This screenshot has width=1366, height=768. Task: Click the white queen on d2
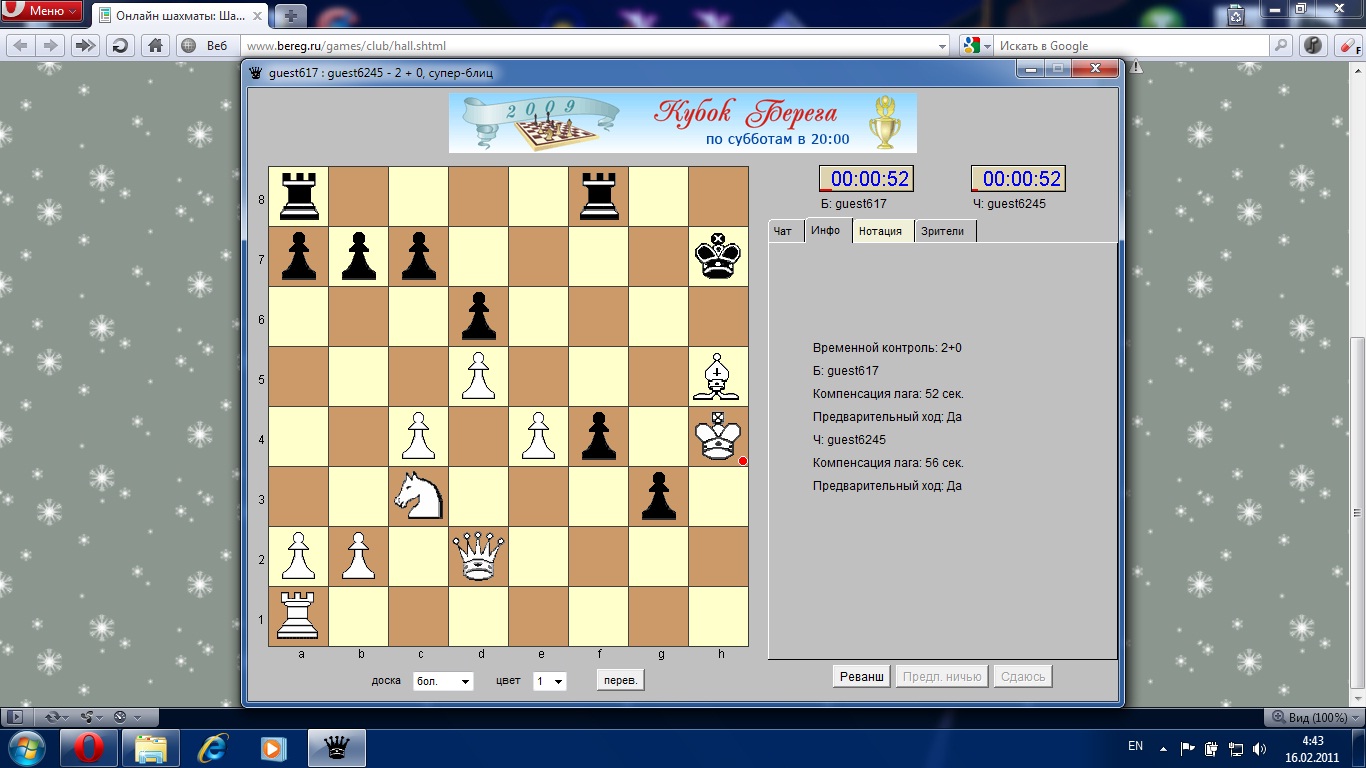point(478,556)
